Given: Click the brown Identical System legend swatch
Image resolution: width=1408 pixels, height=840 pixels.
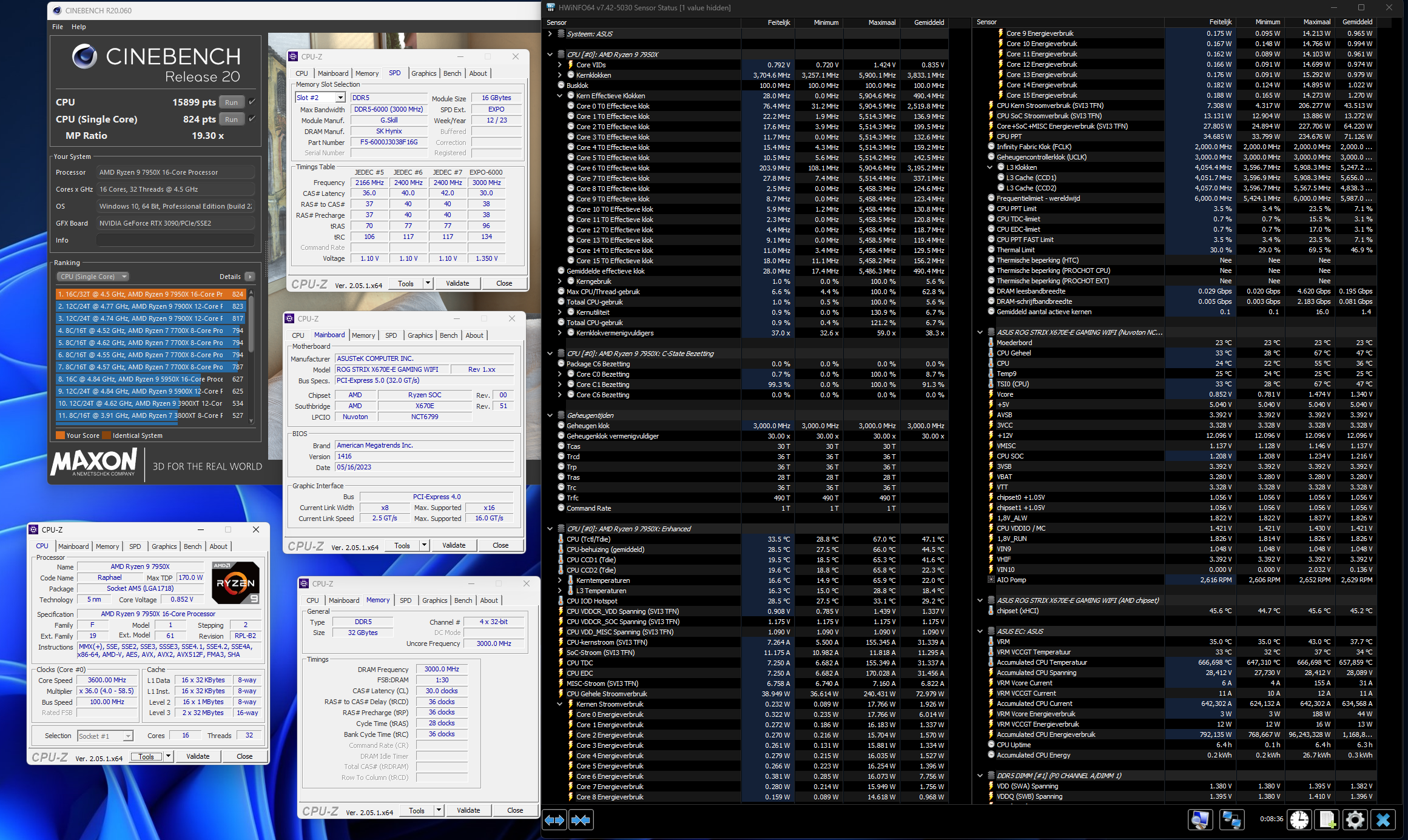Looking at the screenshot, I should 107,435.
